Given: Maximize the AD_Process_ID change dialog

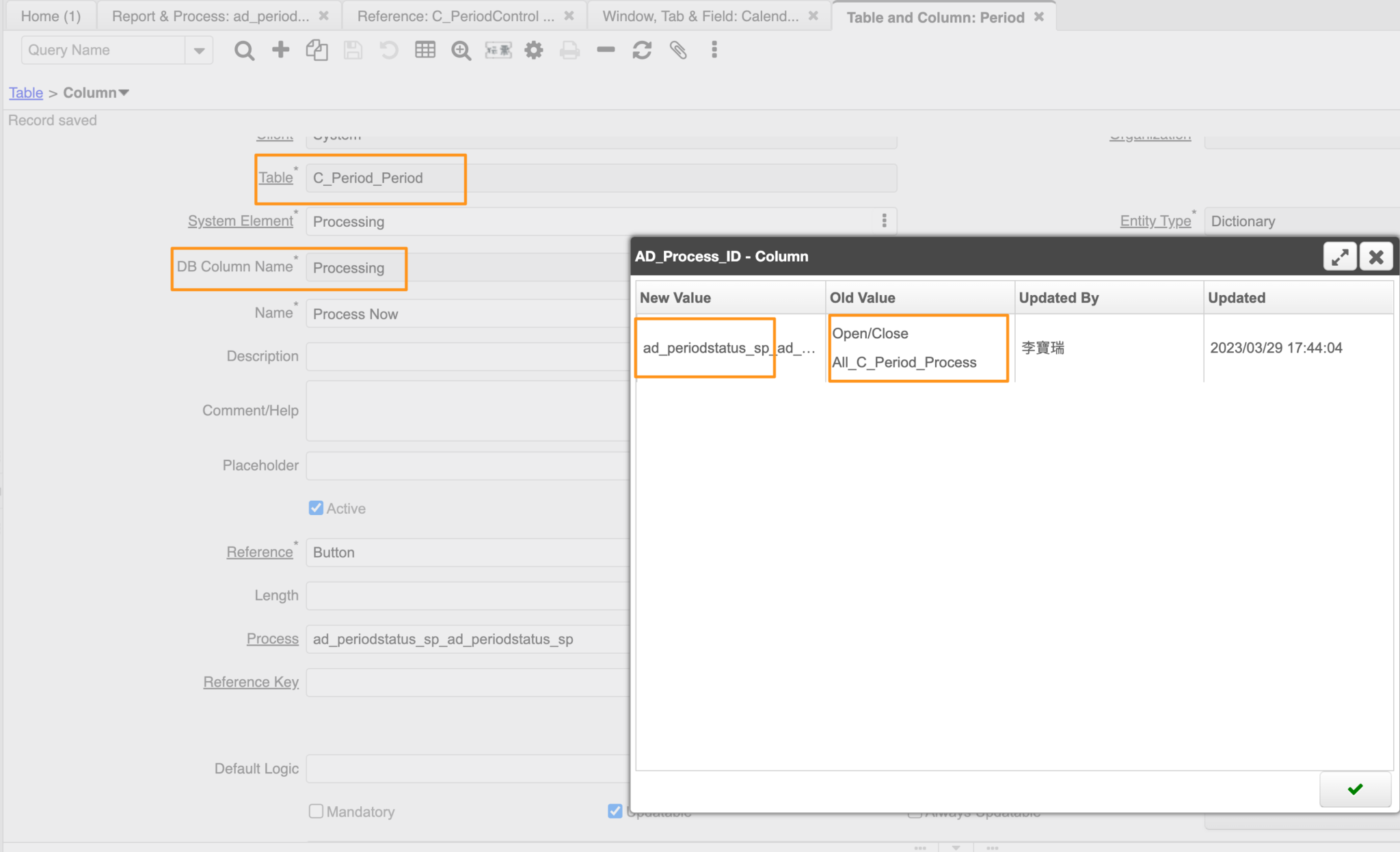Looking at the screenshot, I should [1340, 256].
